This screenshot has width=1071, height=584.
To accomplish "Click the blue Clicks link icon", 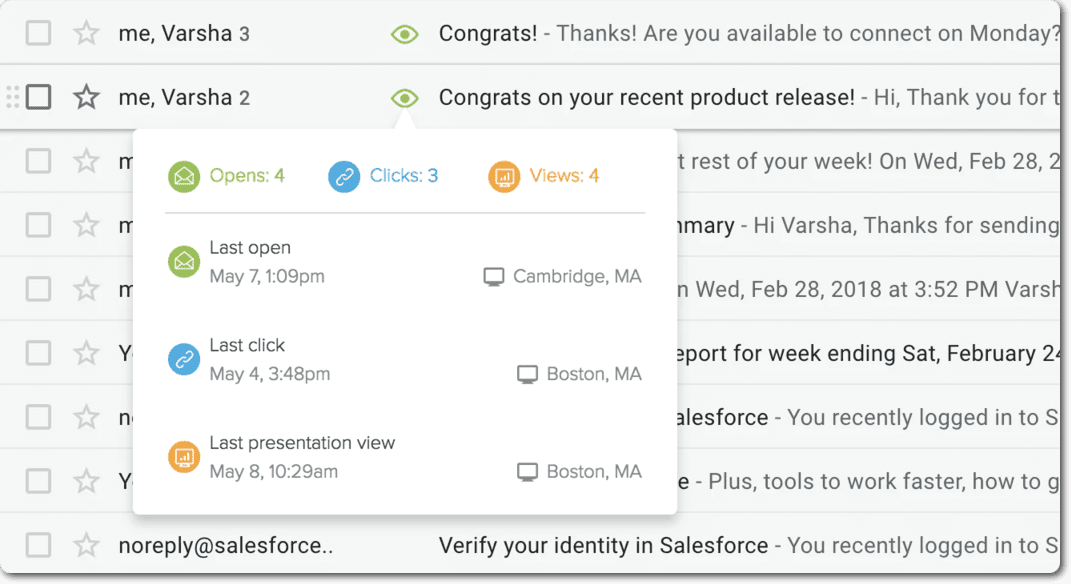I will point(344,177).
